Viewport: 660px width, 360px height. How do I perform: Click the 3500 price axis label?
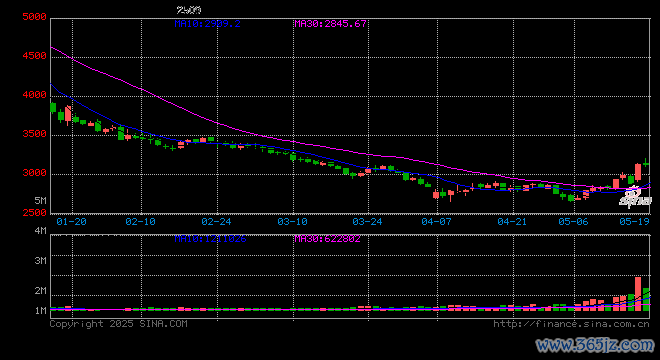tap(34, 134)
